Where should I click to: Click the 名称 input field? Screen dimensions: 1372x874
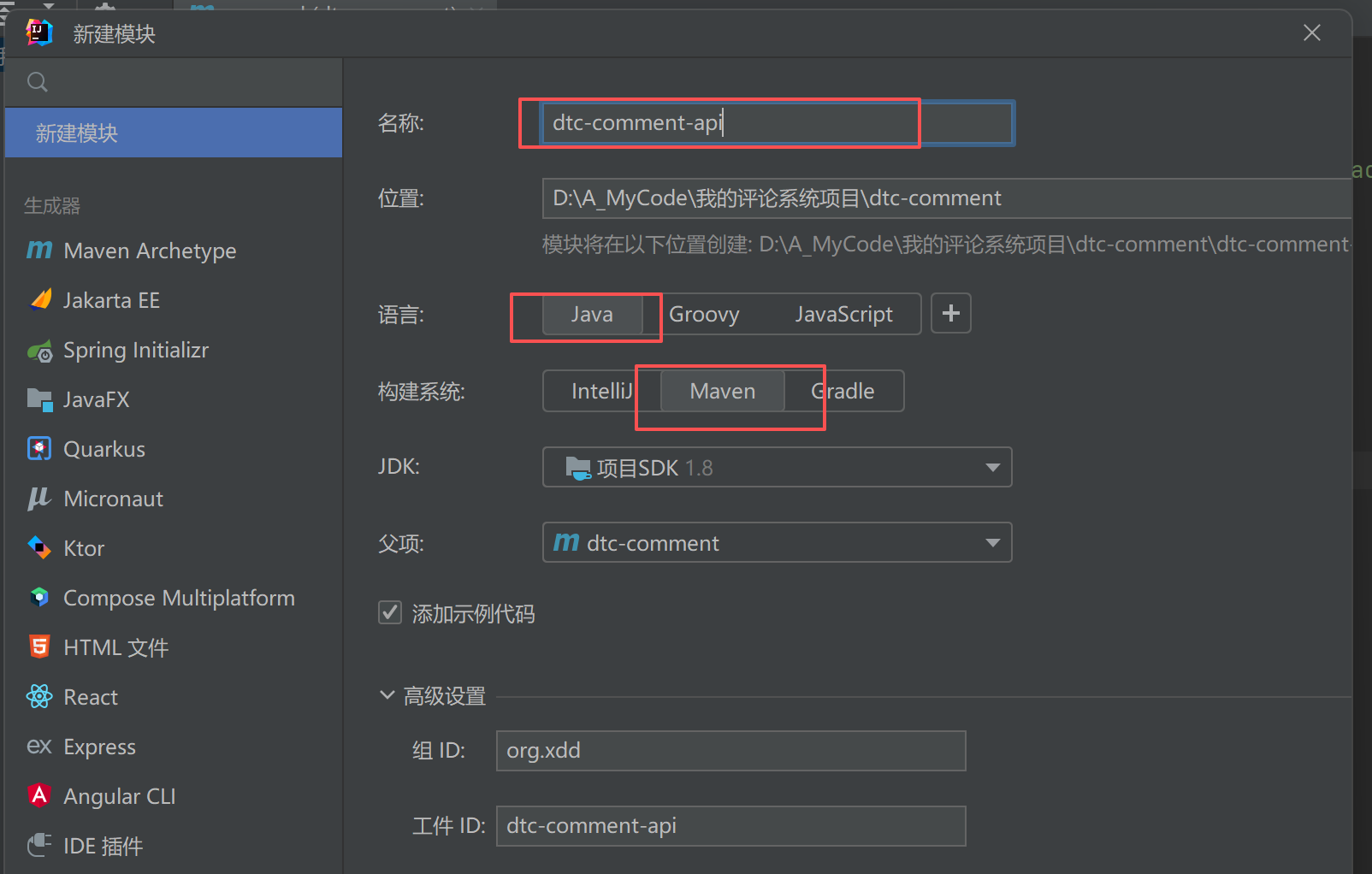click(x=778, y=123)
